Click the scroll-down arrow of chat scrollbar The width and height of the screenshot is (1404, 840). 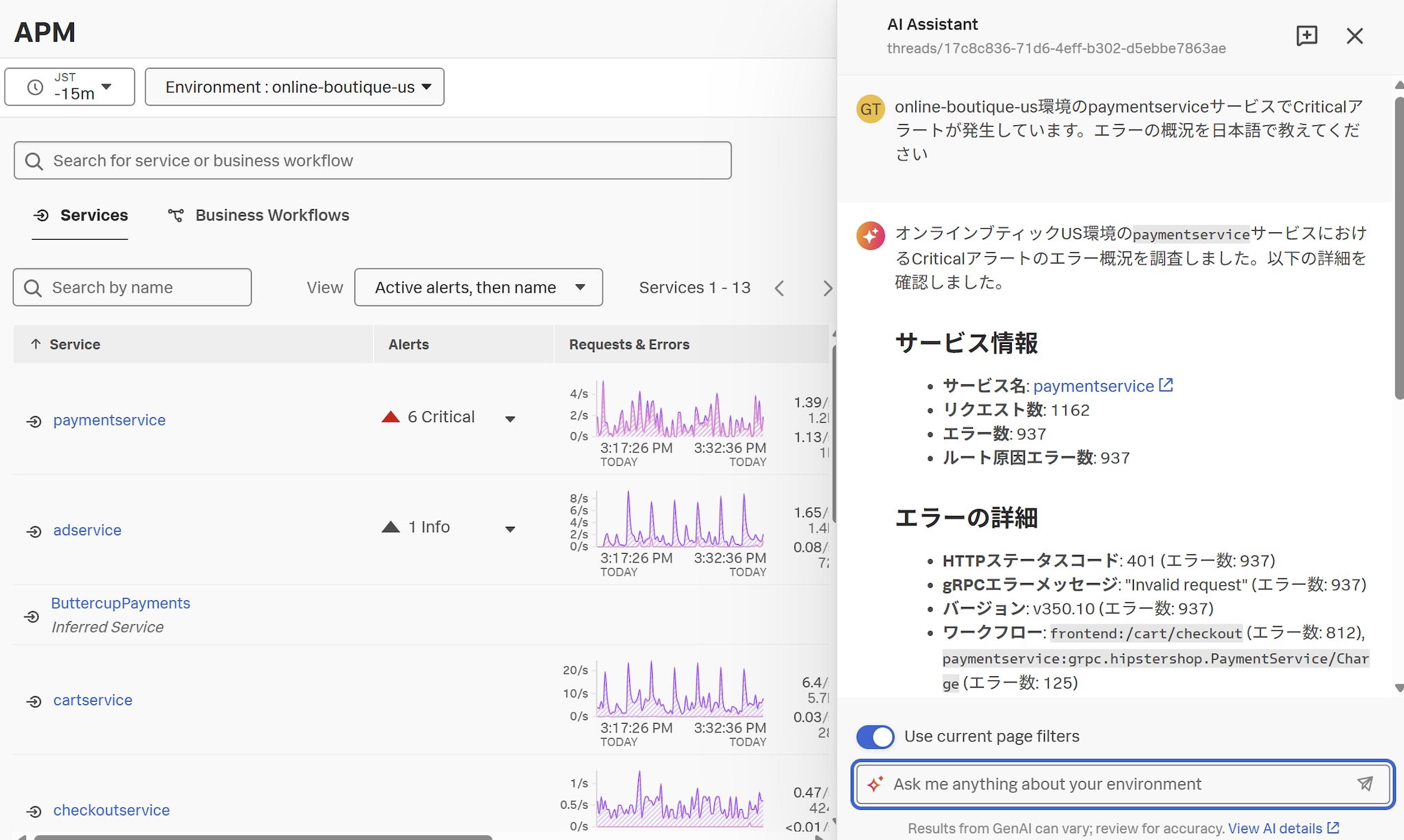[1399, 688]
